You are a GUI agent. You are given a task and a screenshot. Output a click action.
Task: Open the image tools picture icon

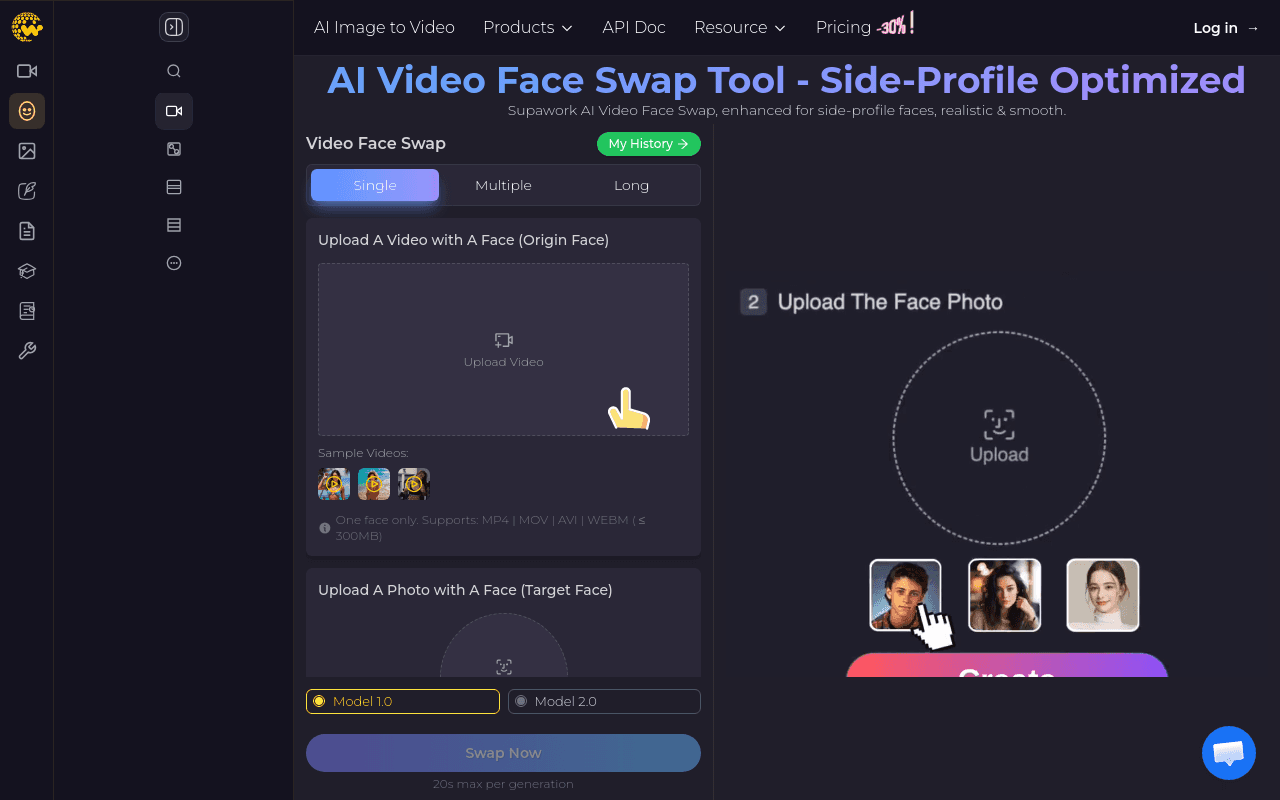coord(27,151)
